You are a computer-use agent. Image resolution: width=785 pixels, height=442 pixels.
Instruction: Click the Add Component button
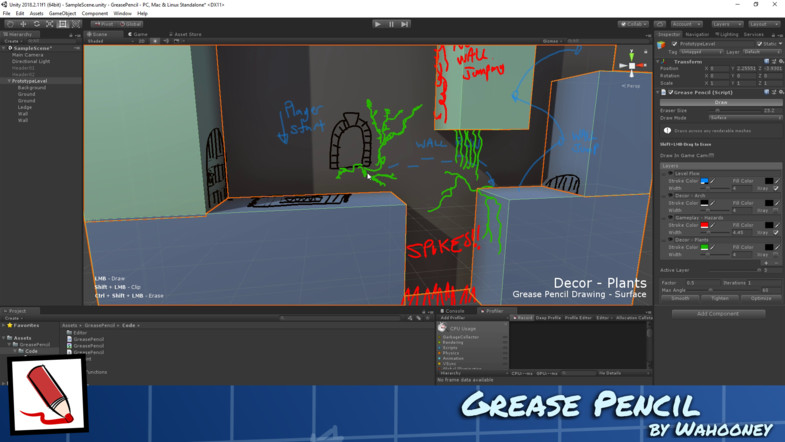pos(718,314)
